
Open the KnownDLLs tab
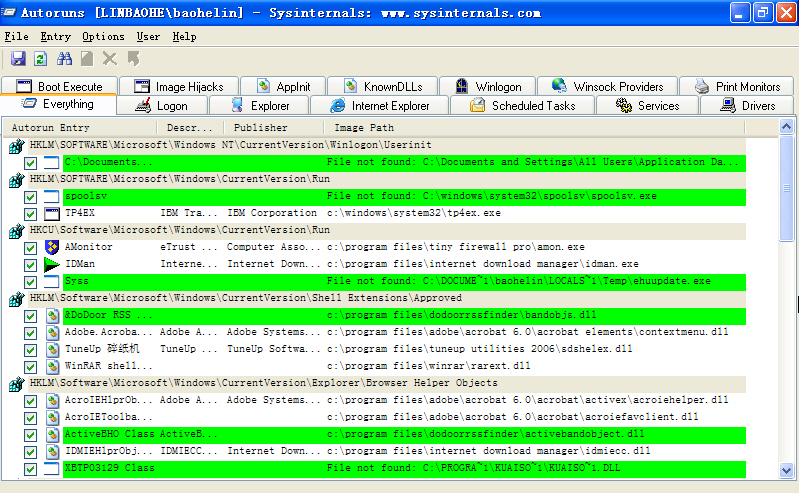pyautogui.click(x=383, y=86)
